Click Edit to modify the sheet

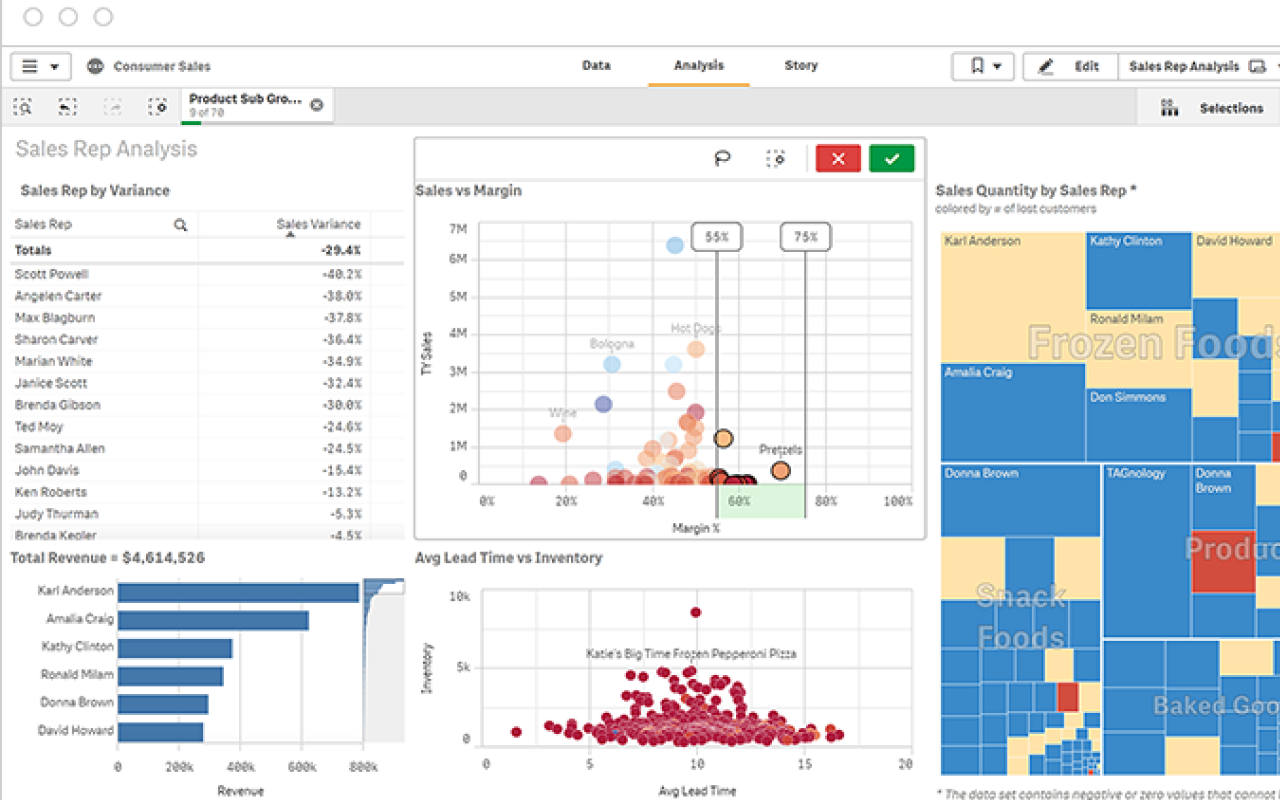1080,66
